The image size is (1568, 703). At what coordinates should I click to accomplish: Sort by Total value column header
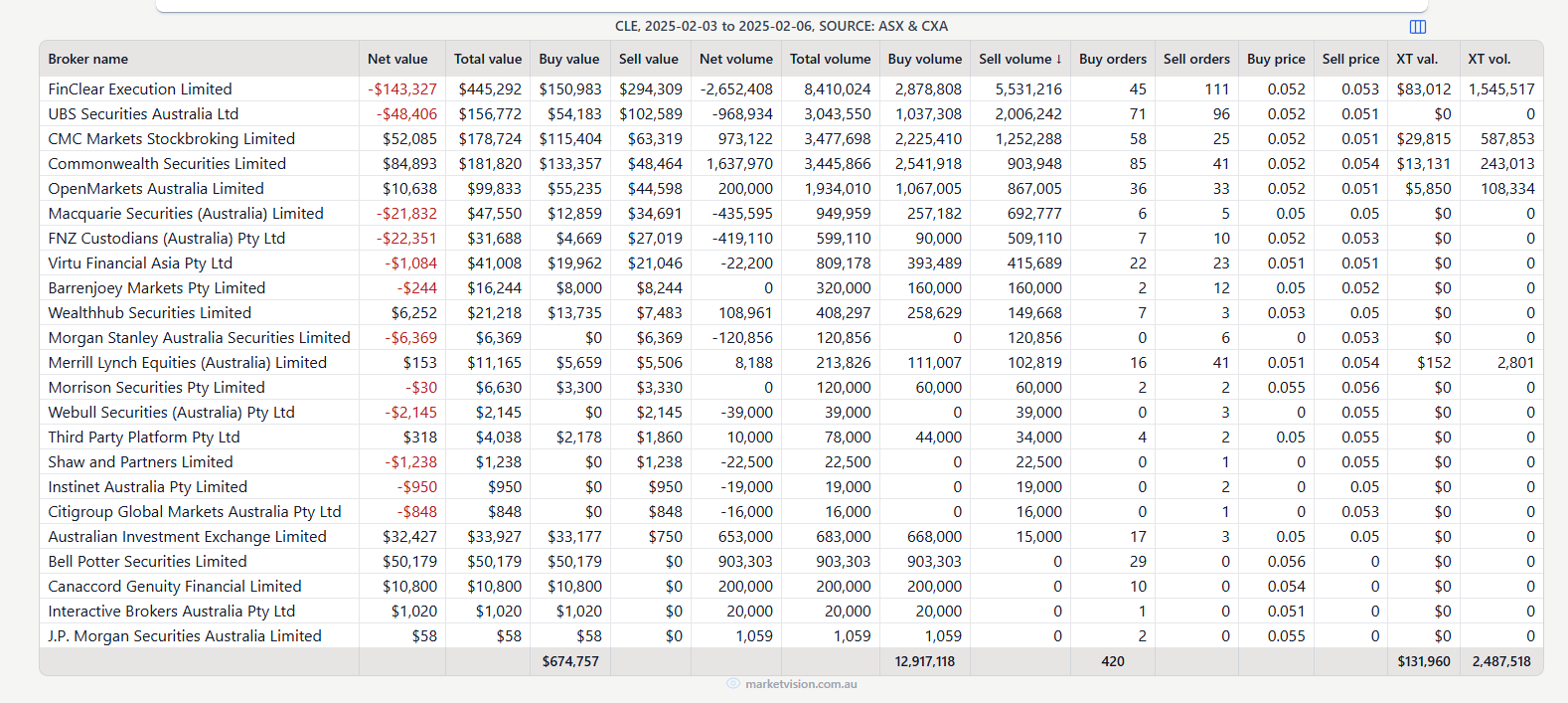point(488,59)
